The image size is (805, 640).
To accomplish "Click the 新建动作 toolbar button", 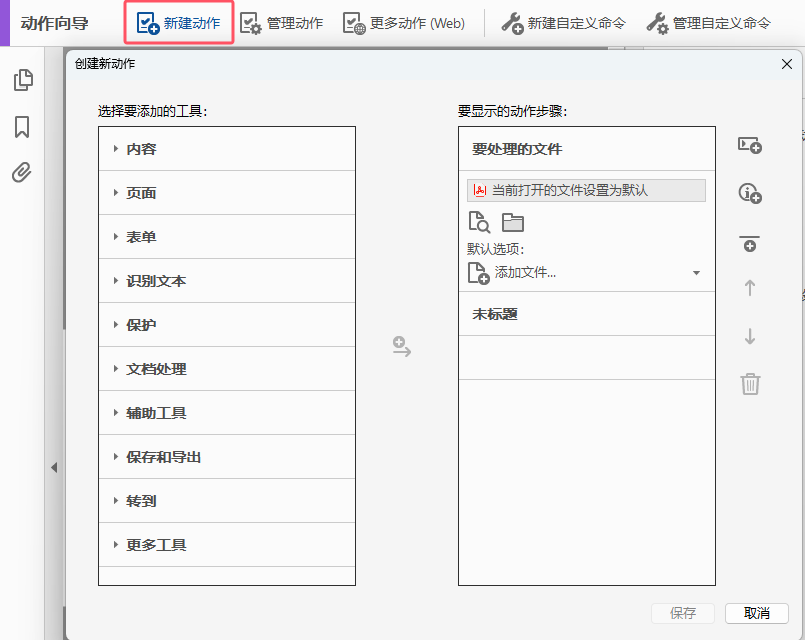I will 179,23.
